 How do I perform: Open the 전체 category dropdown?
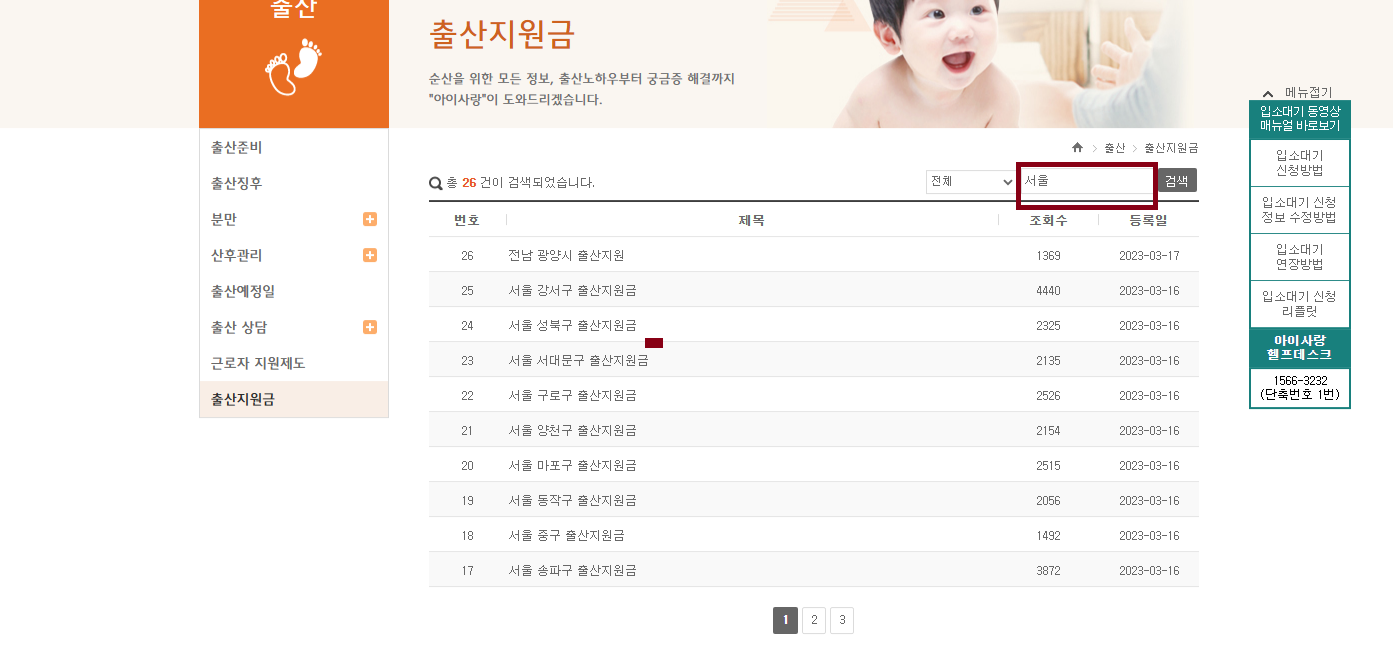970,181
